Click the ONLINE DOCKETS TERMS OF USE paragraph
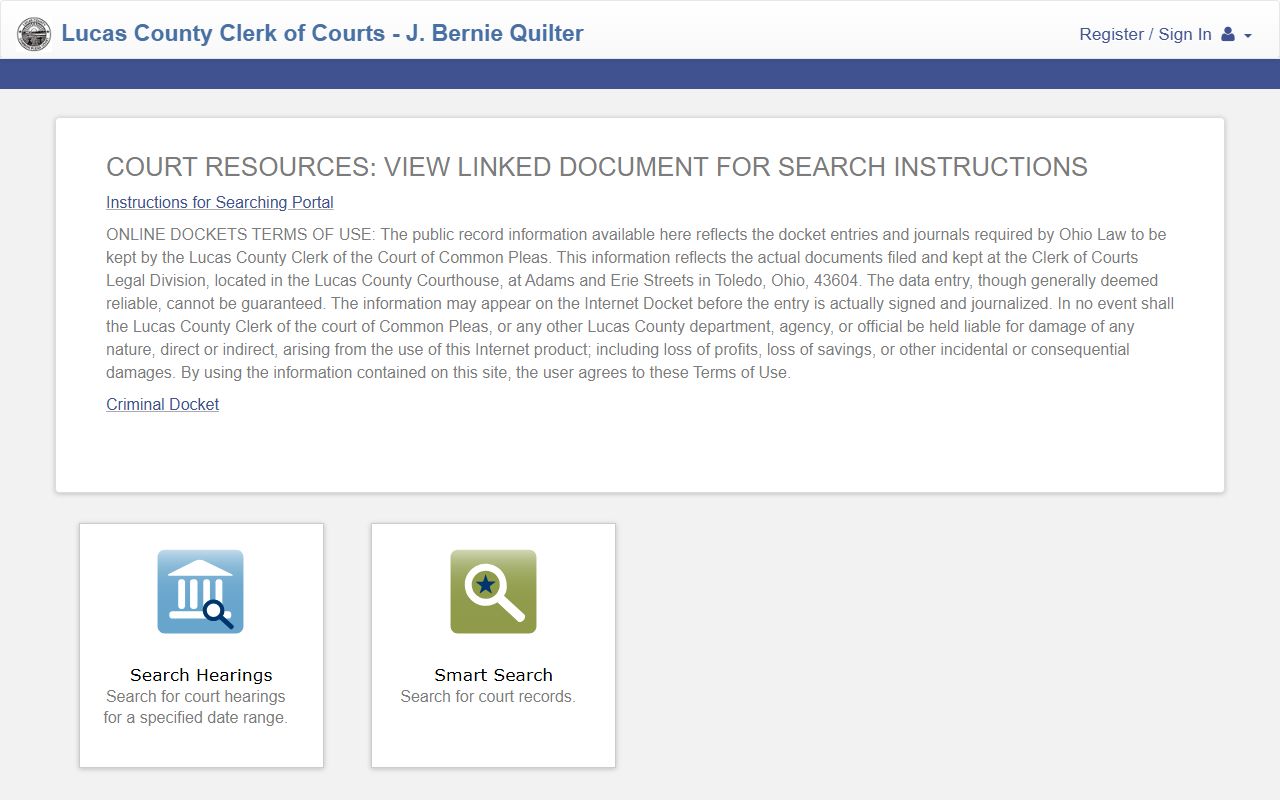Viewport: 1280px width, 800px height. point(640,303)
